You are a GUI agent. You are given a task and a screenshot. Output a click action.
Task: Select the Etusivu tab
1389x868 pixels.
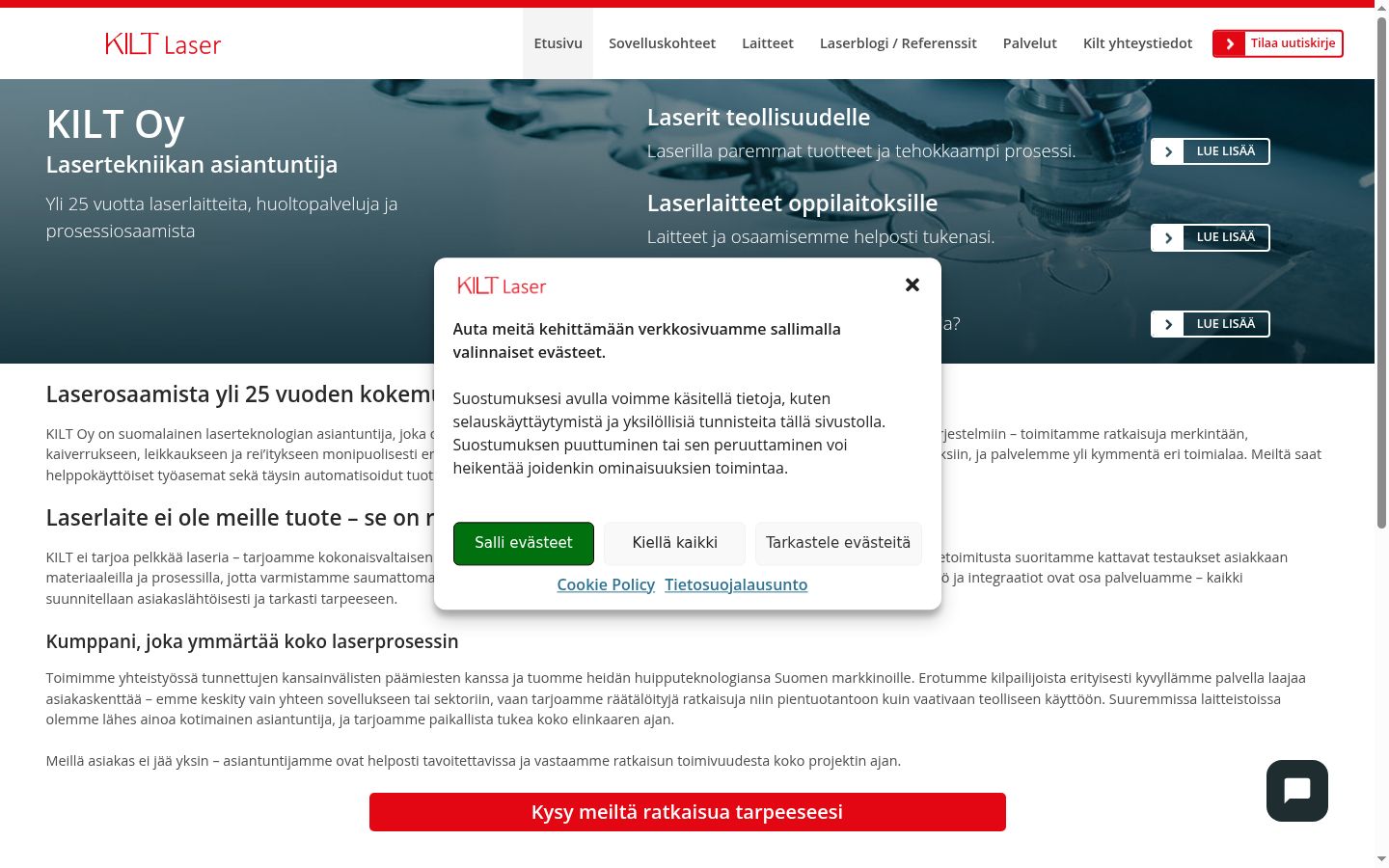point(558,43)
